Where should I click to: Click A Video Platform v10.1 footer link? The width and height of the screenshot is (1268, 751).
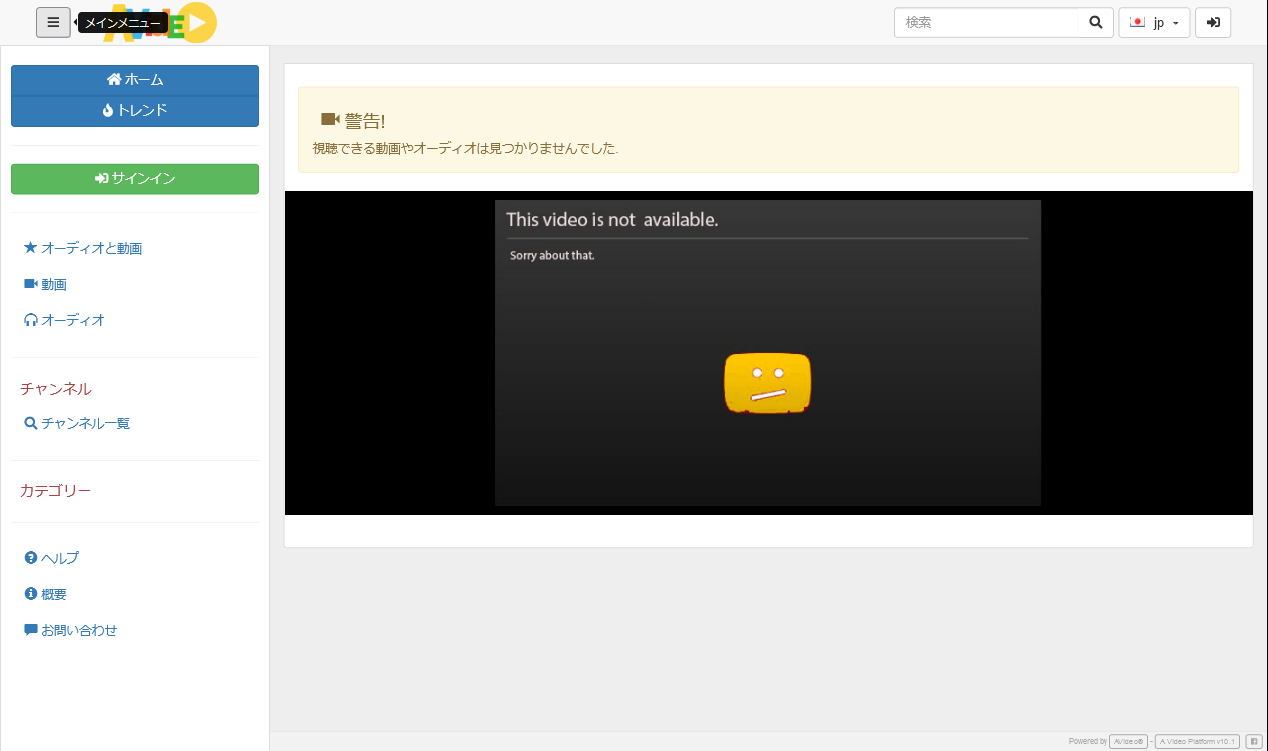click(1197, 741)
